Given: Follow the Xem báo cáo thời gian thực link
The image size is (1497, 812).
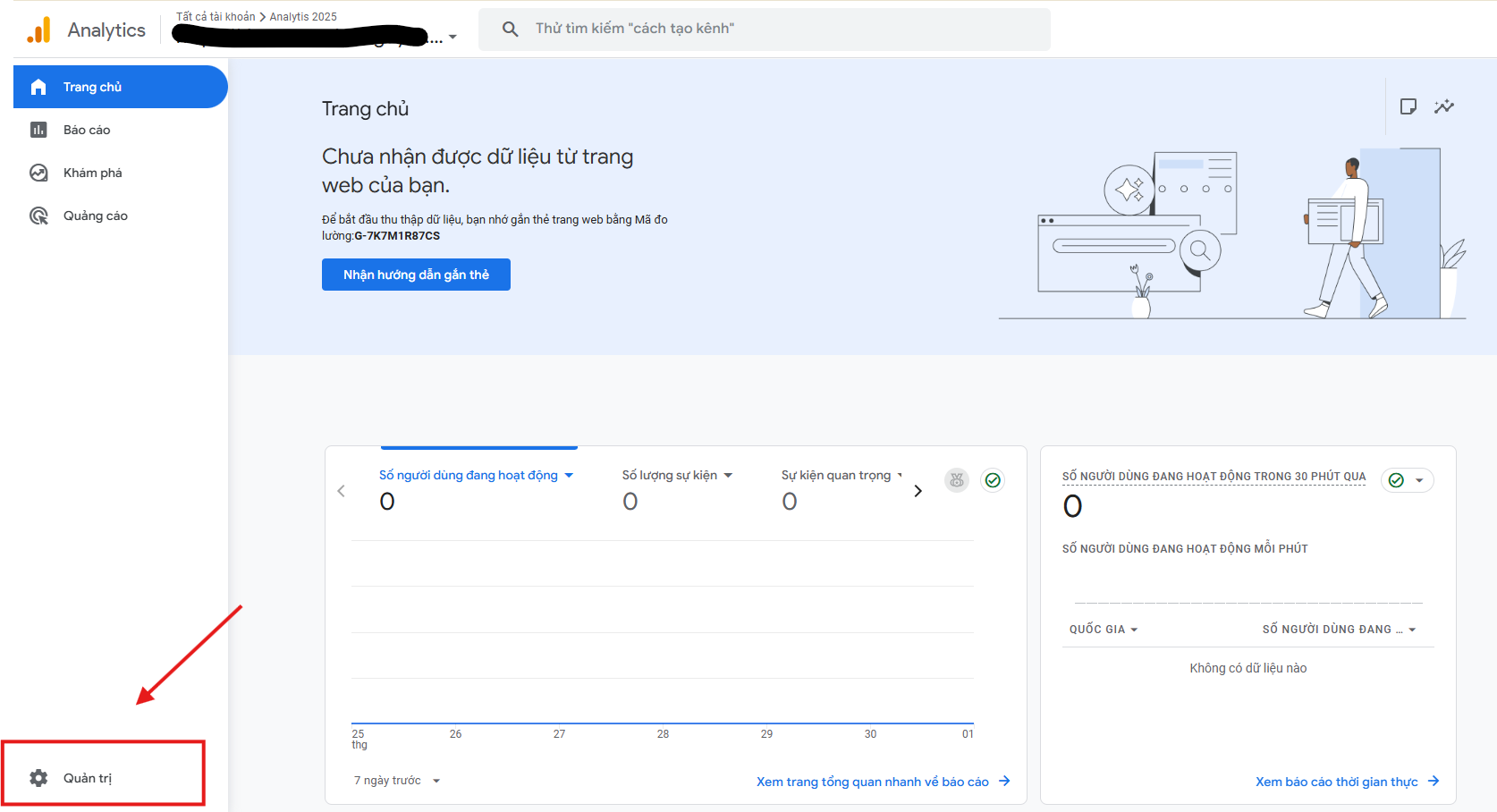Looking at the screenshot, I should tap(1338, 781).
